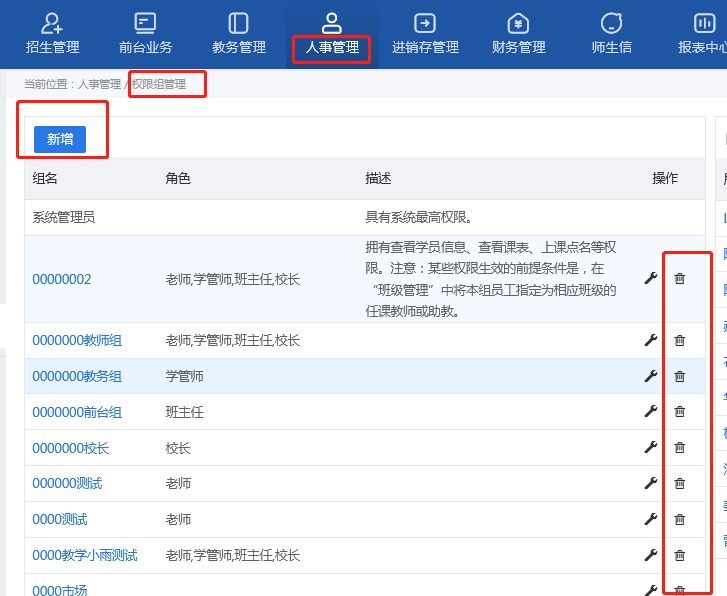This screenshot has height=596, width=727.
Task: Switch to 招生管理 menu label
Action: coord(52,47)
